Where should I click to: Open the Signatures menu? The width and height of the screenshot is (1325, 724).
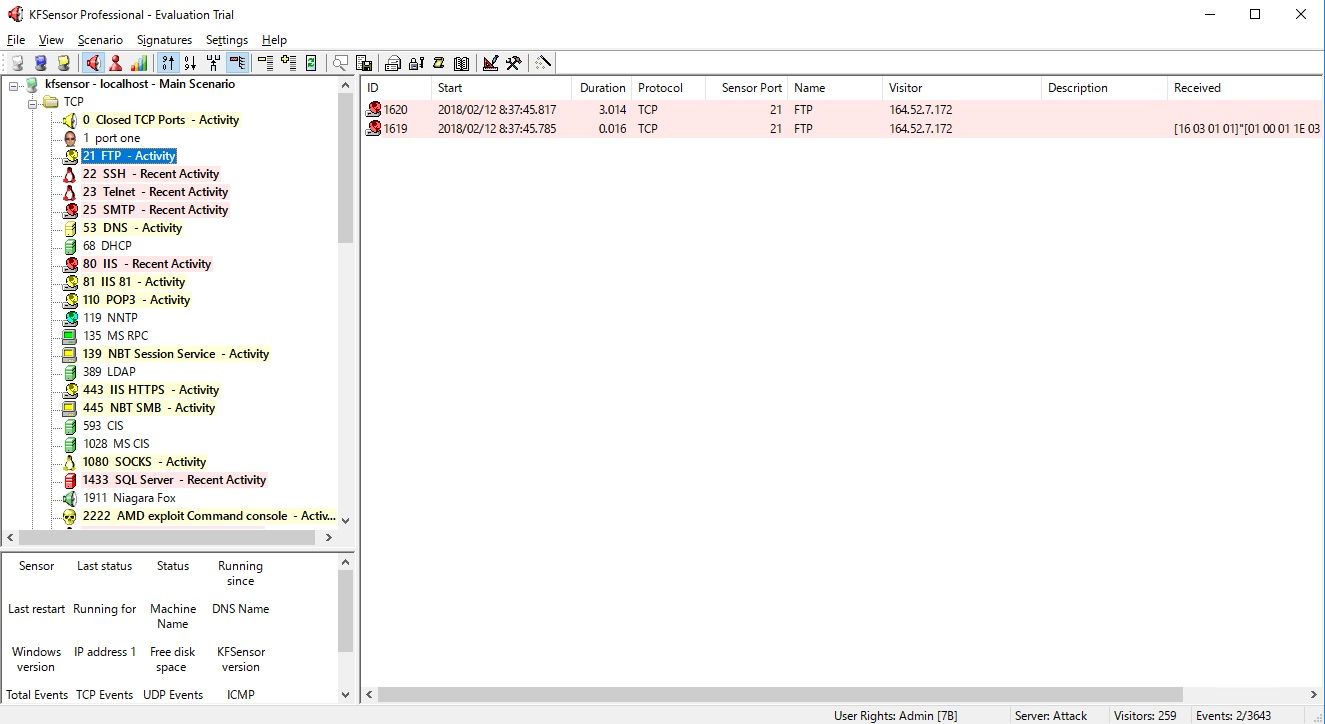[164, 40]
